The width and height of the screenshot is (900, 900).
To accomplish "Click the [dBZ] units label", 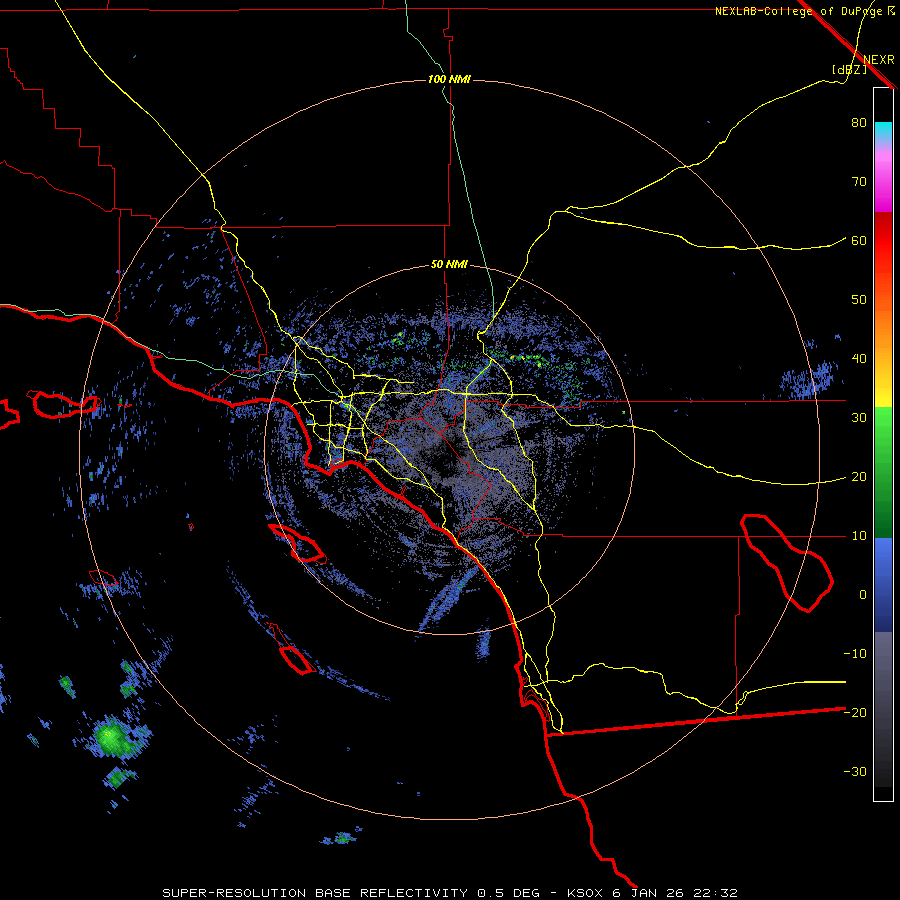I will [849, 70].
